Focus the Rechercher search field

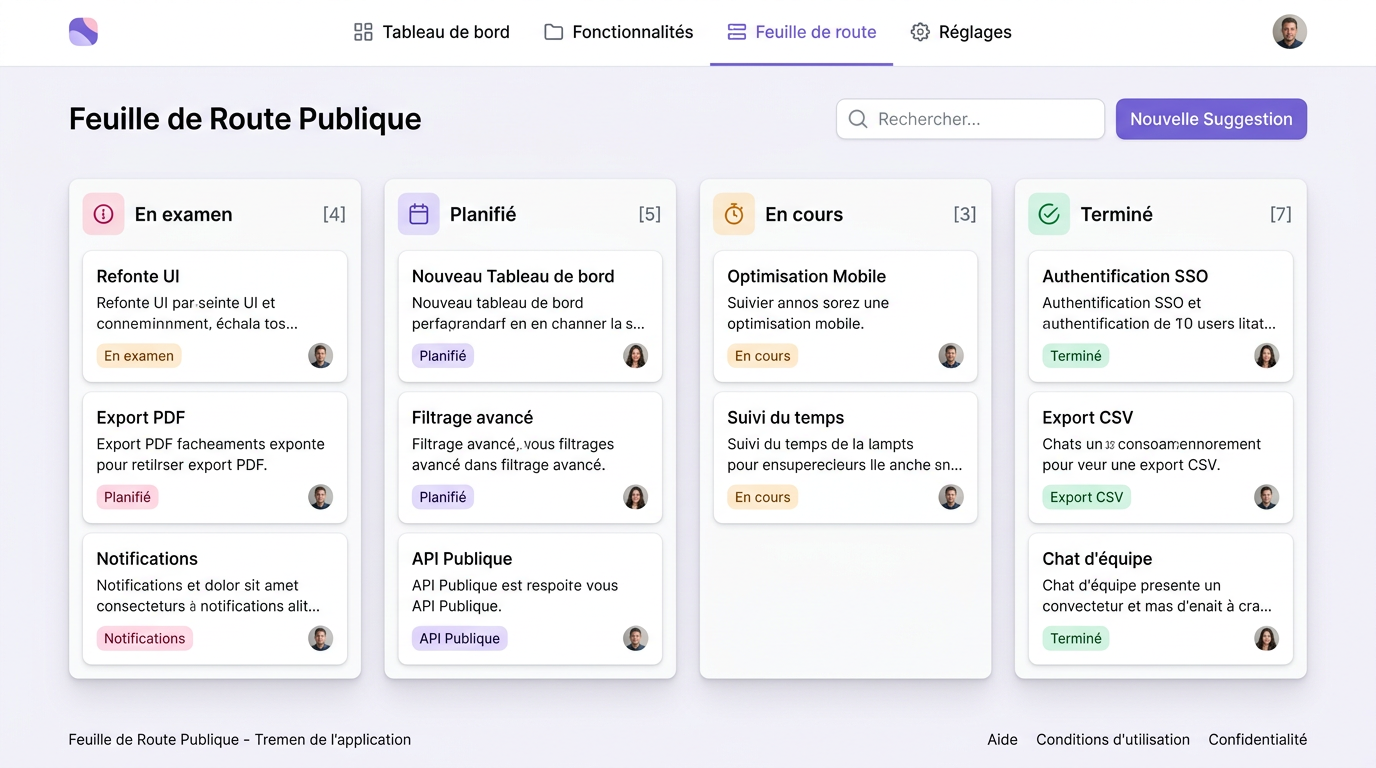coord(970,119)
